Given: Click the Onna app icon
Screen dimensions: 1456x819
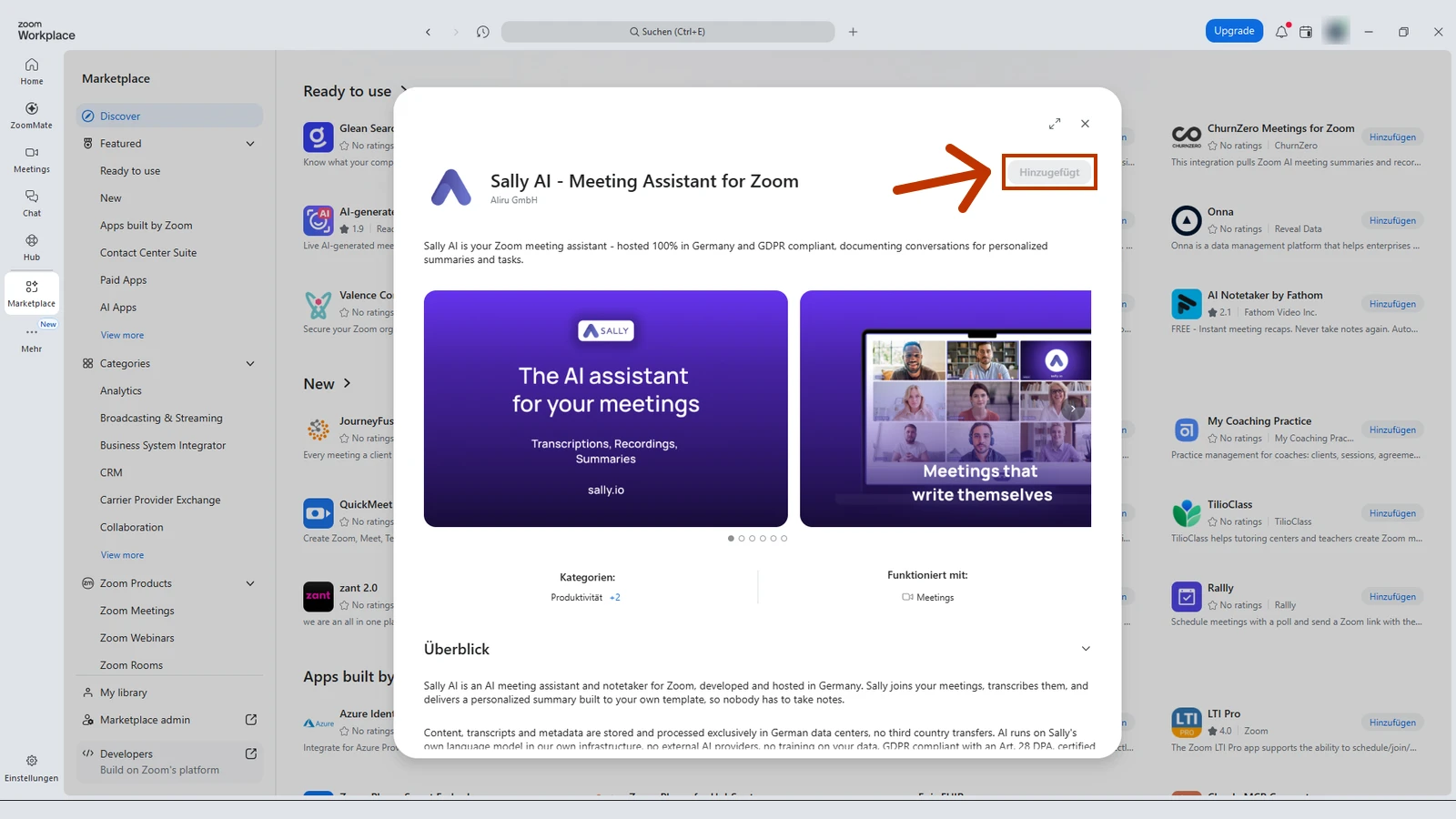Looking at the screenshot, I should click(1187, 220).
